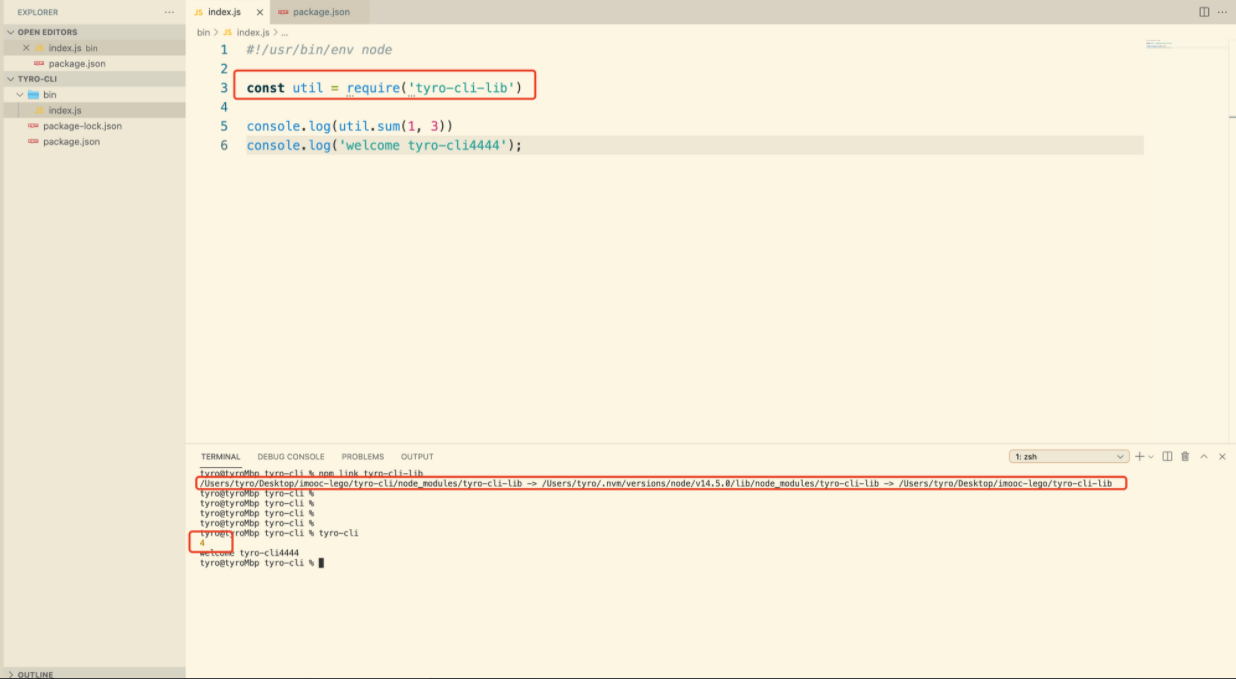
Task: Split the editor to the right
Action: point(1204,12)
